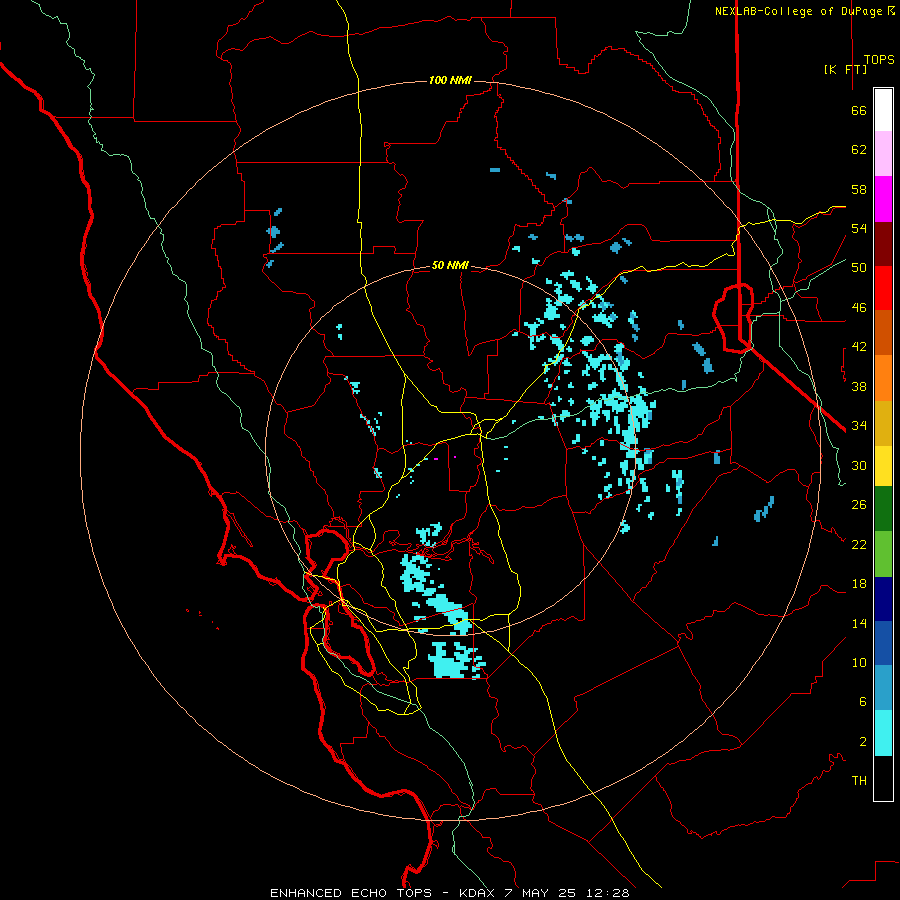Click the legend value 50
Image resolution: width=900 pixels, height=900 pixels.
tap(859, 268)
